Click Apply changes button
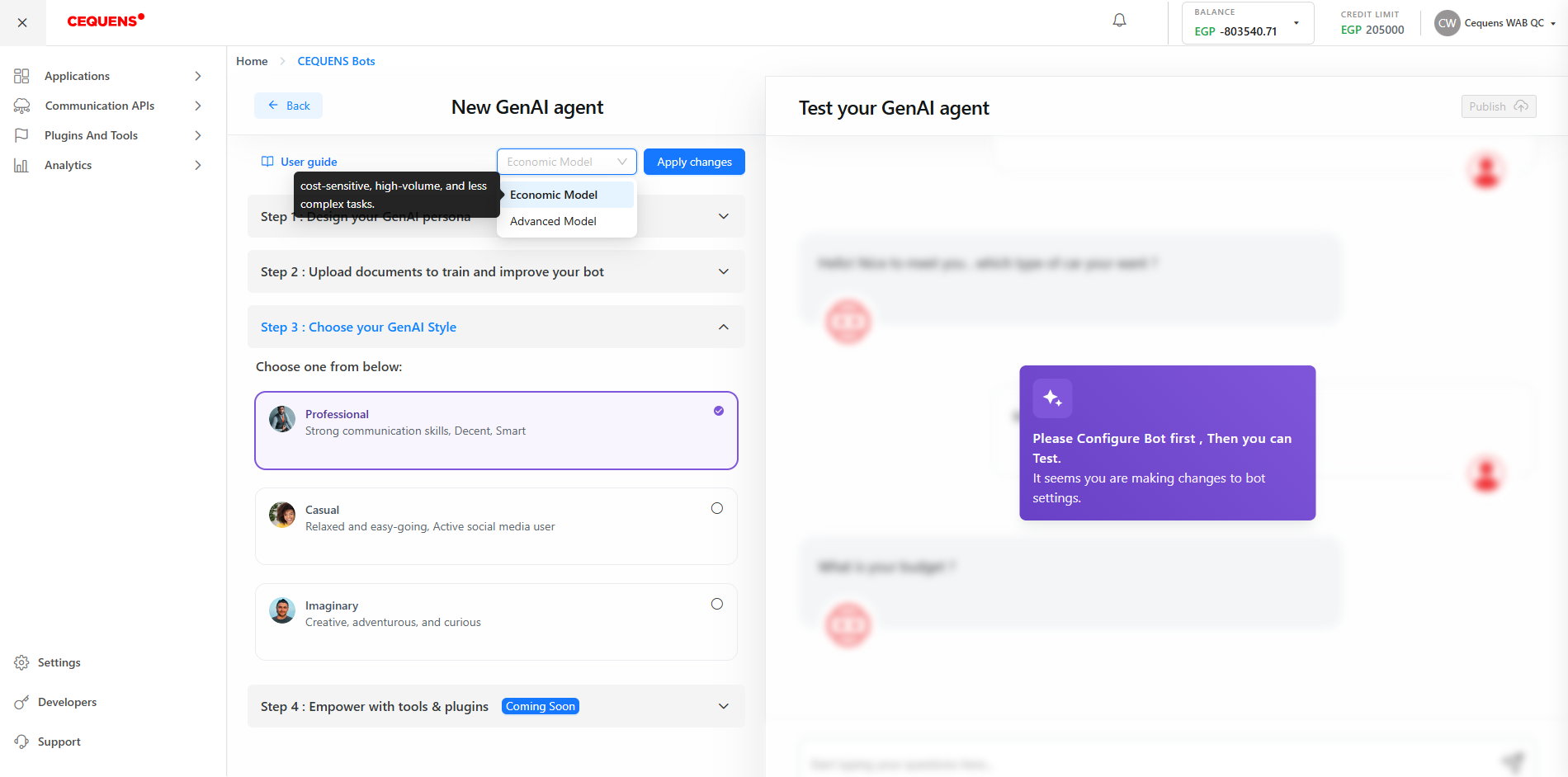 click(694, 162)
